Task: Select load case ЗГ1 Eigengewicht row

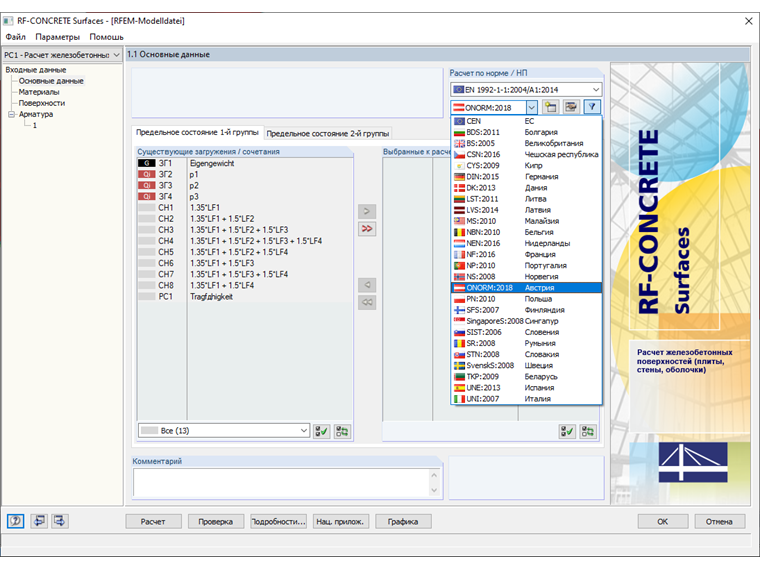Action: coord(245,163)
